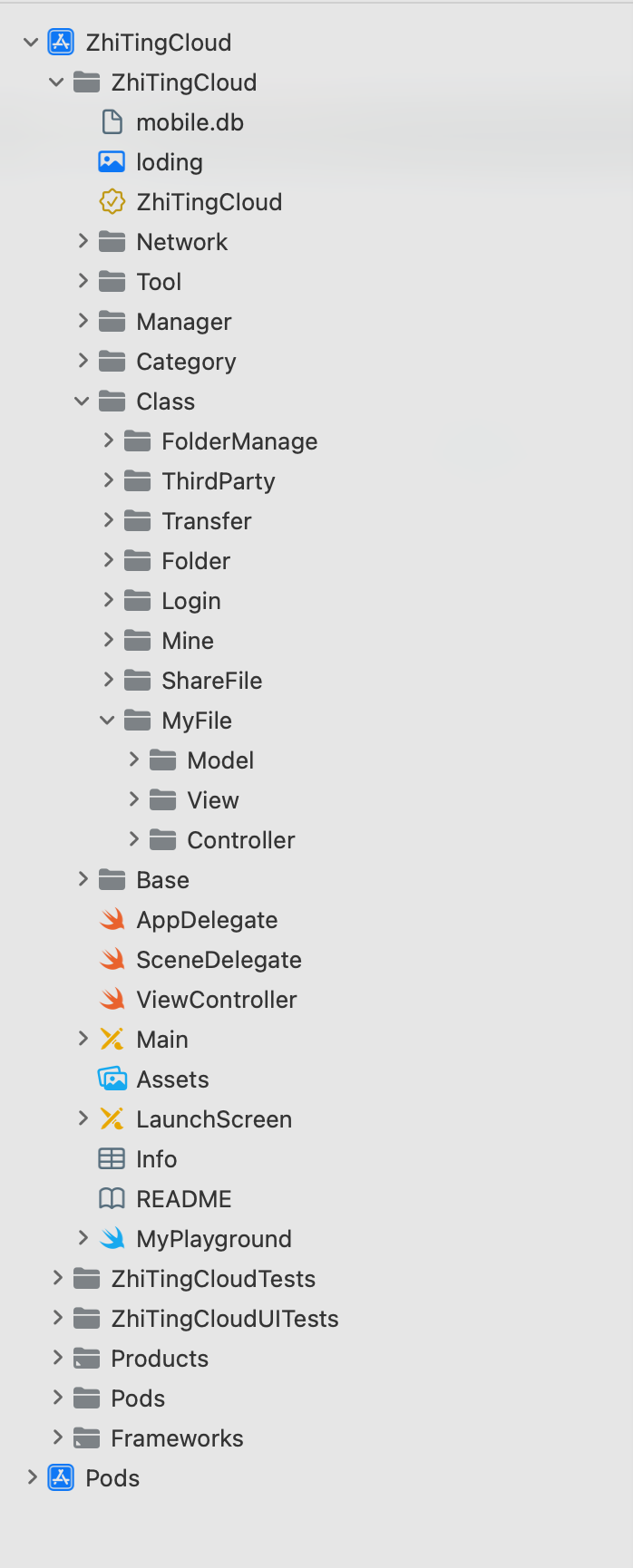Select the Frameworks group

177,1438
